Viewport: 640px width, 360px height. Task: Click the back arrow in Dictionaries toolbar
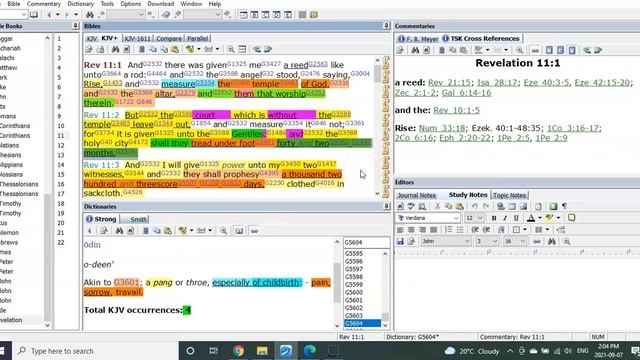pos(89,231)
